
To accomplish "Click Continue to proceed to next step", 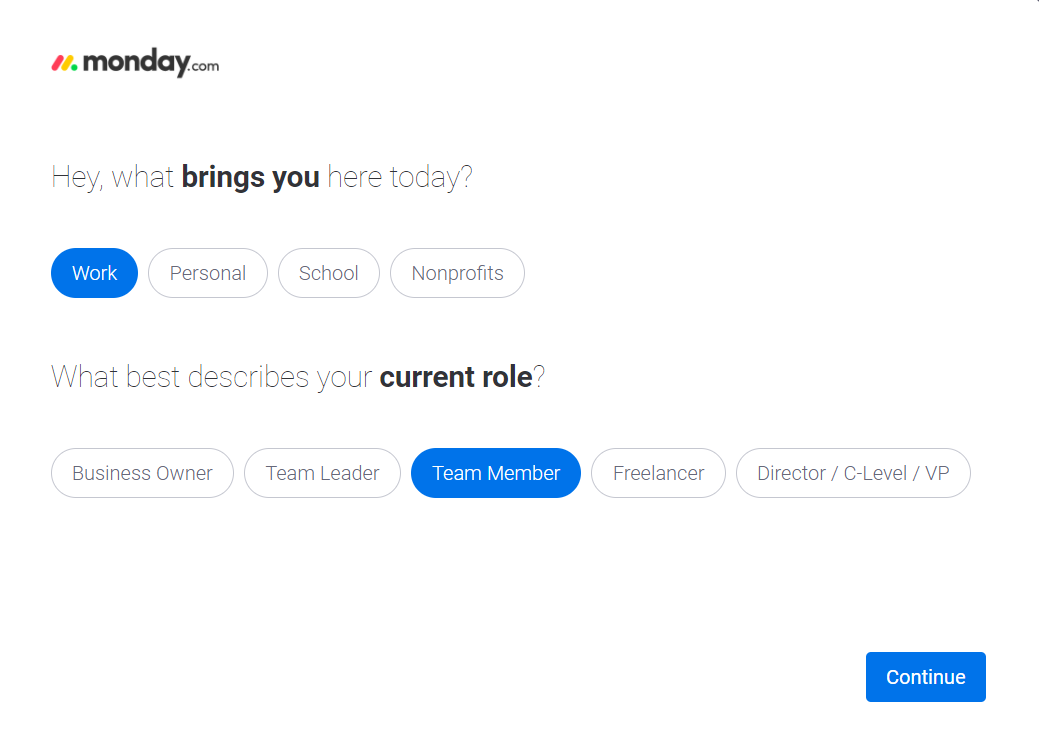I will pyautogui.click(x=925, y=676).
